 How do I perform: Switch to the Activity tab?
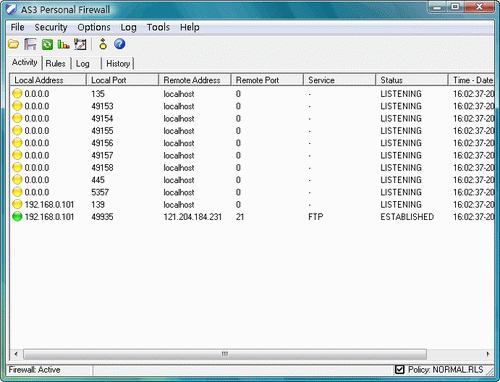25,62
